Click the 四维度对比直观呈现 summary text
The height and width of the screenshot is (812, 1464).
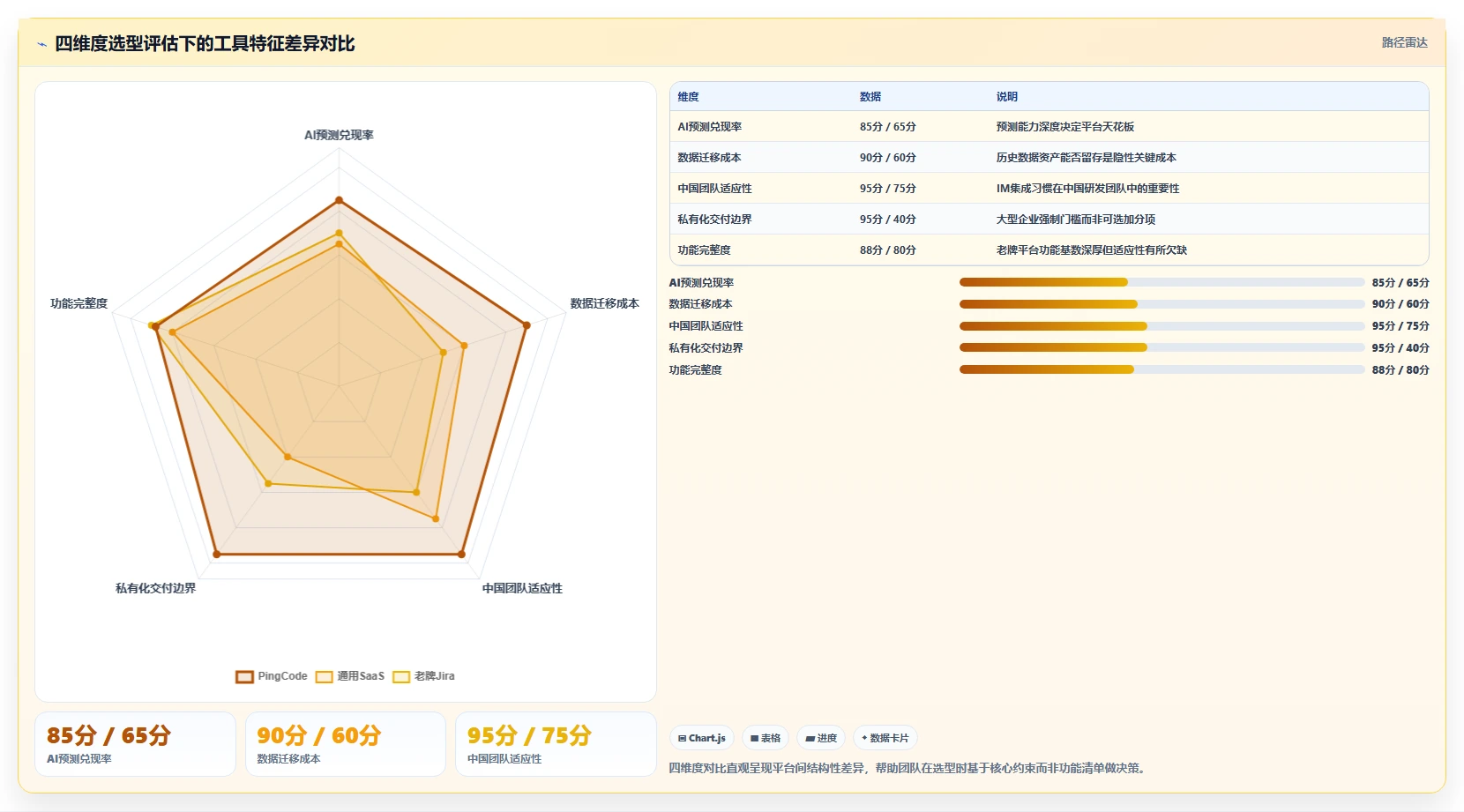tap(908, 768)
